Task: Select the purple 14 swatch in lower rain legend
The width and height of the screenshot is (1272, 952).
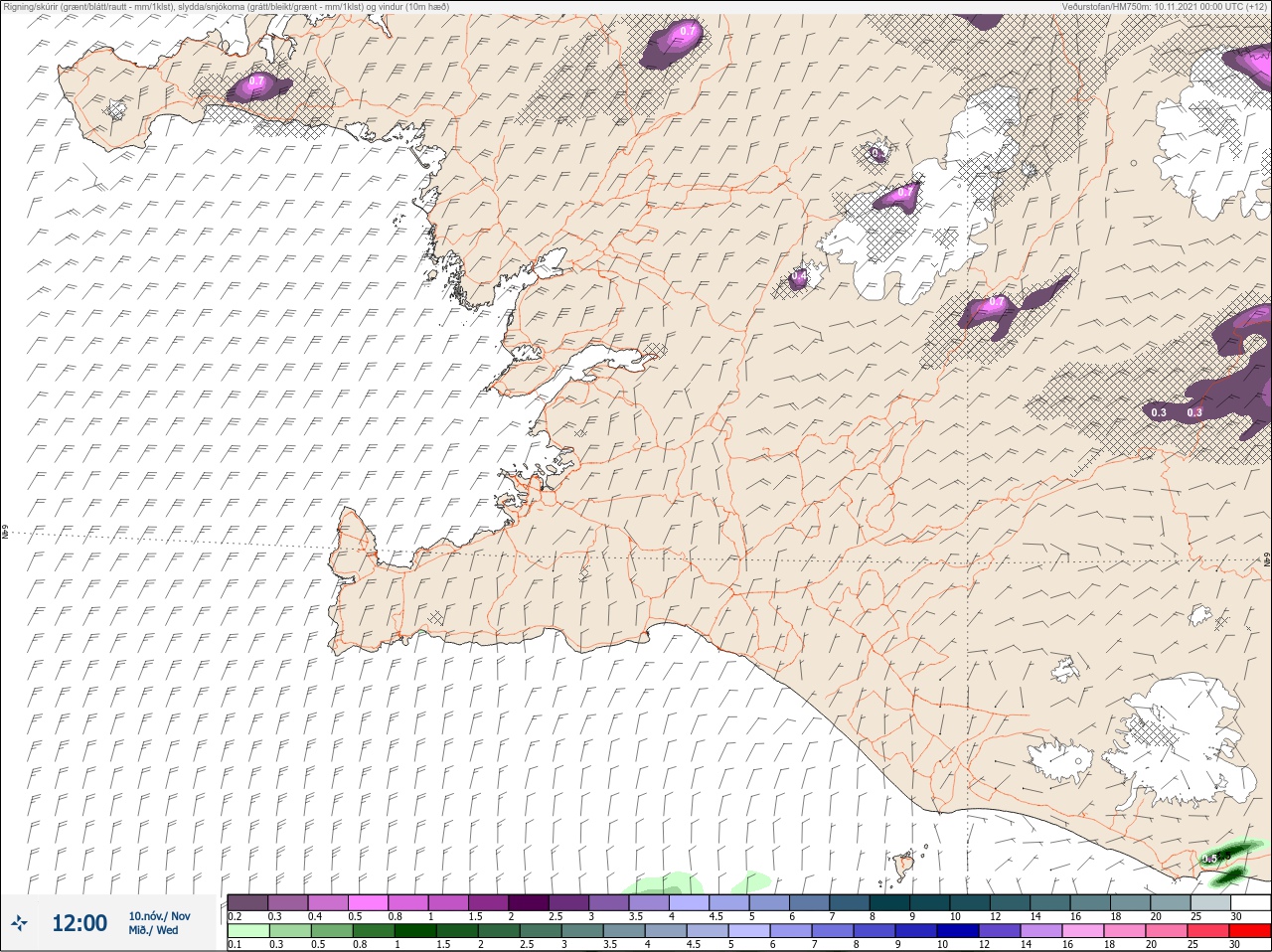Action: tap(1041, 931)
